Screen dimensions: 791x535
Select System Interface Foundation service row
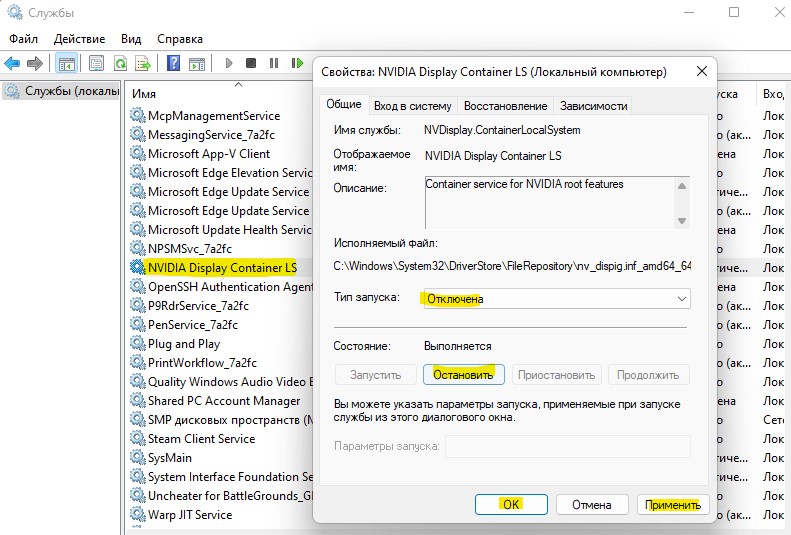point(220,477)
